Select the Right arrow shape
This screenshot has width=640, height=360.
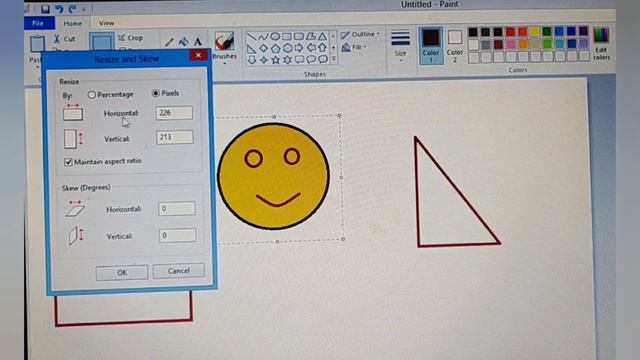pos(299,48)
